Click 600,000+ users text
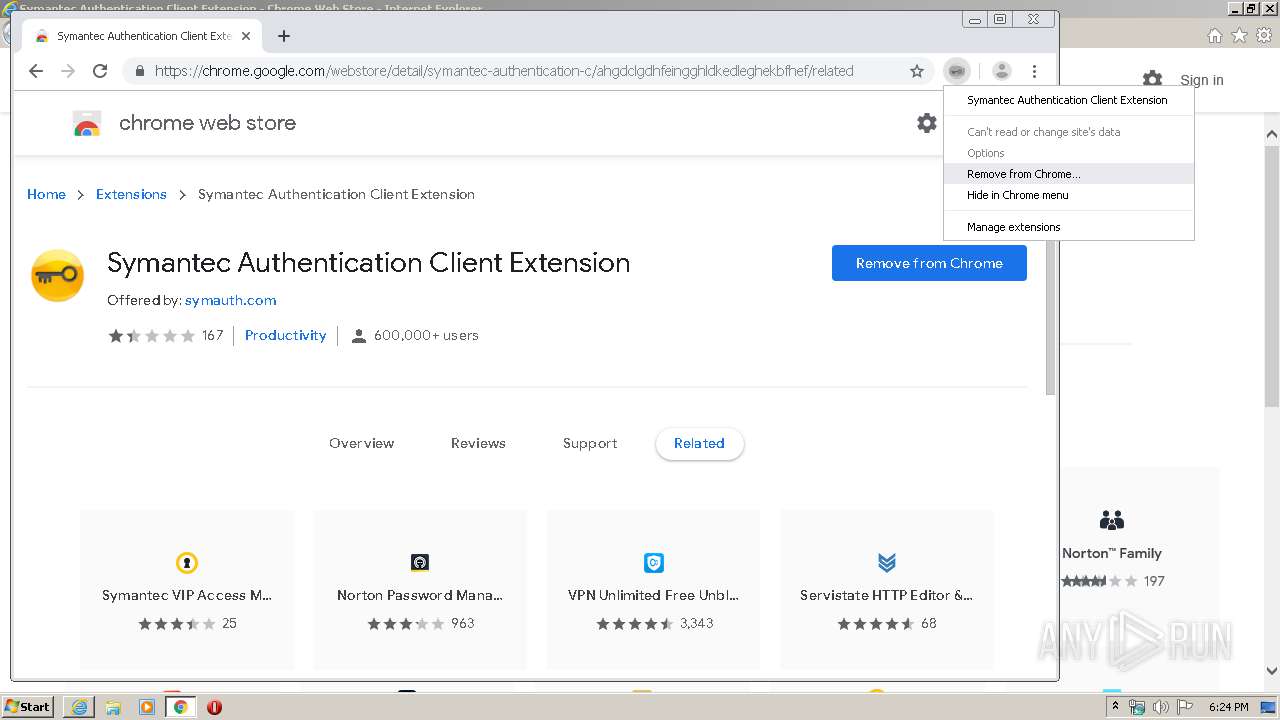Screen dimensions: 1280x720 pos(426,335)
